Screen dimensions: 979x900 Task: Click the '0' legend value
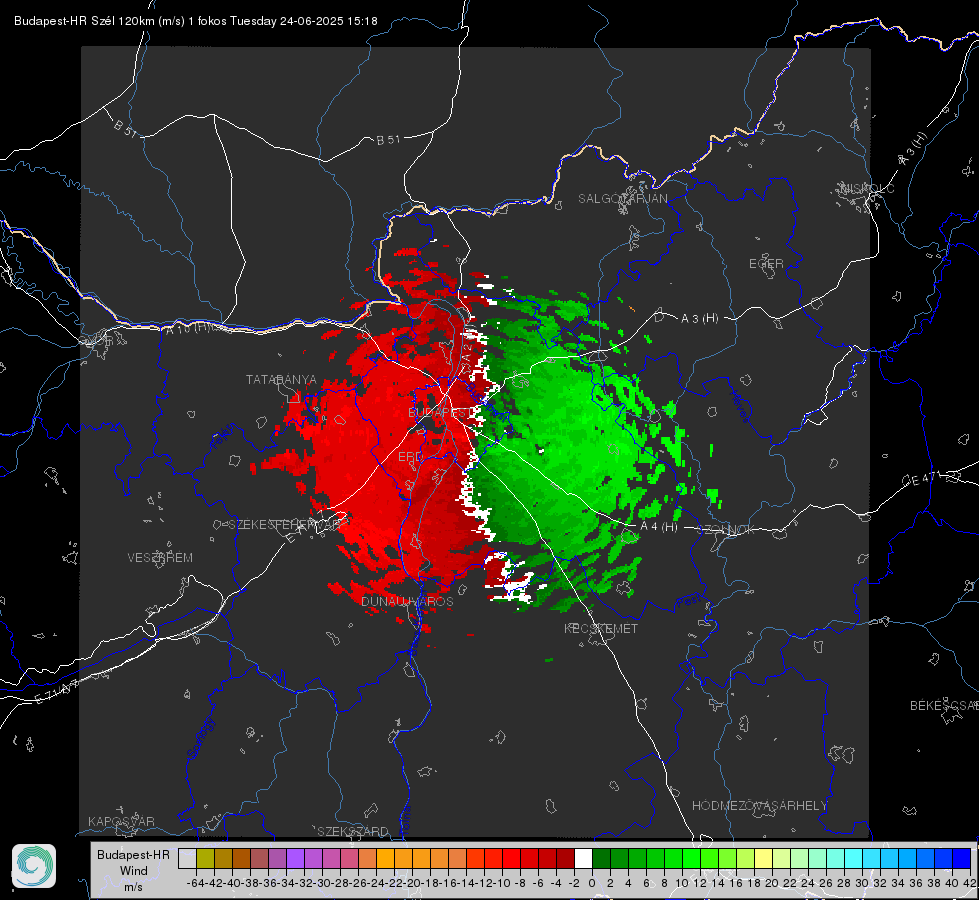(x=592, y=883)
